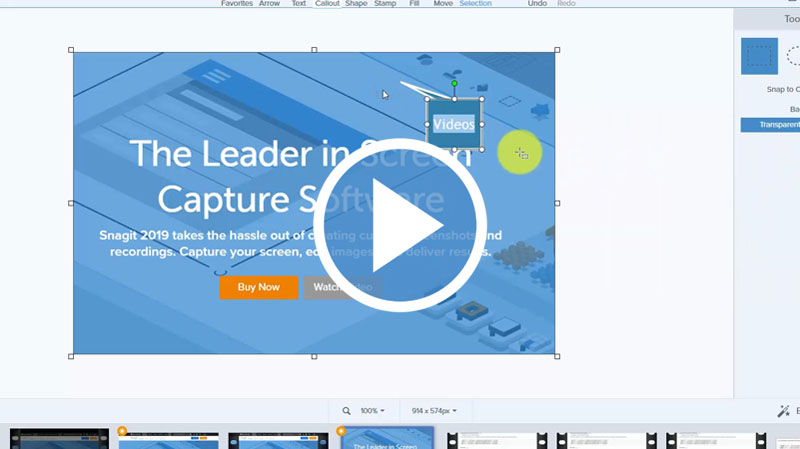Pick the Shape tool

tap(356, 4)
